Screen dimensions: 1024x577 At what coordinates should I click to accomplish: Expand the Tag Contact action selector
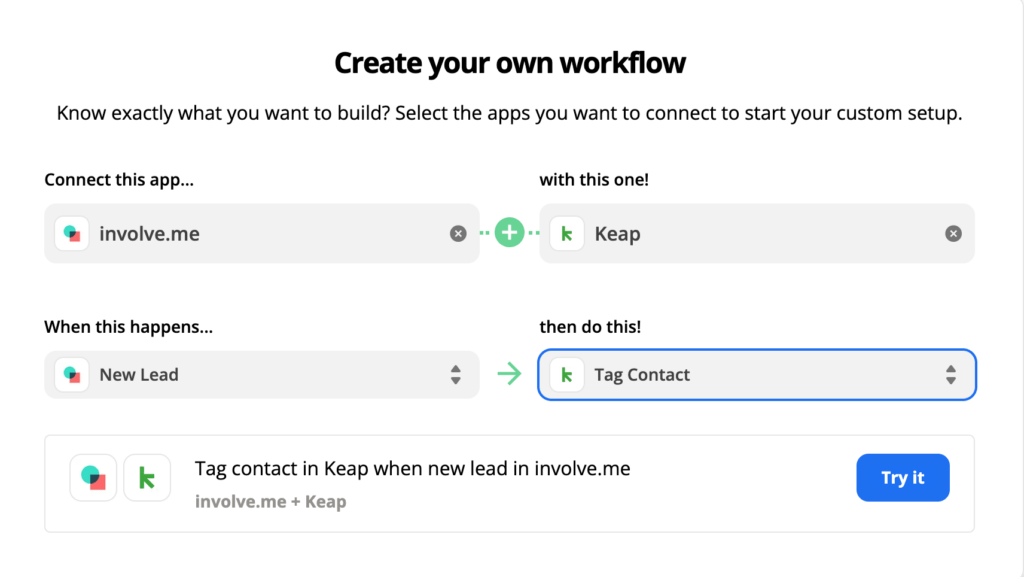pos(757,375)
